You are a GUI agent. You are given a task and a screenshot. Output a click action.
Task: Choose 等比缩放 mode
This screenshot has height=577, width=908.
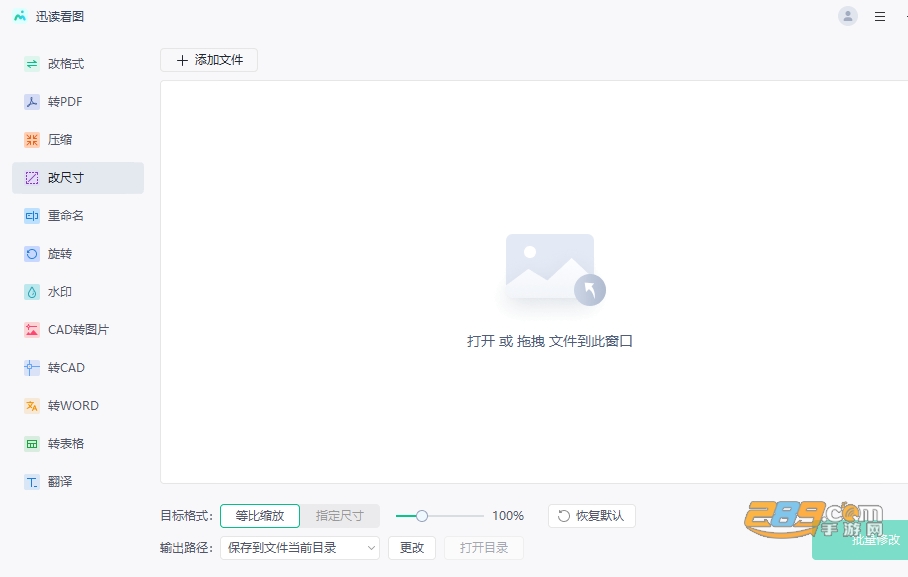pyautogui.click(x=260, y=516)
